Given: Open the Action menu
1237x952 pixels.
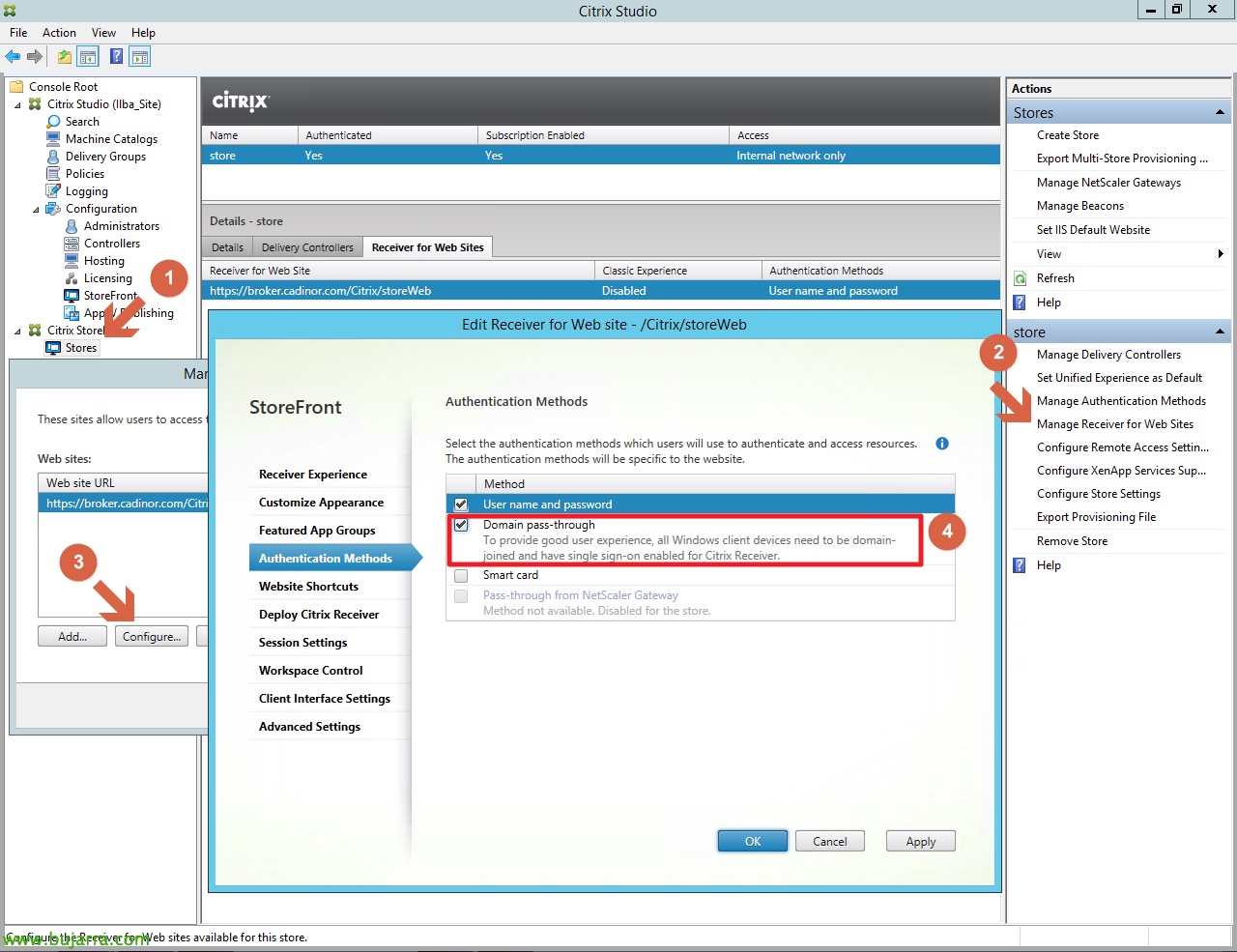Looking at the screenshot, I should pos(59,33).
